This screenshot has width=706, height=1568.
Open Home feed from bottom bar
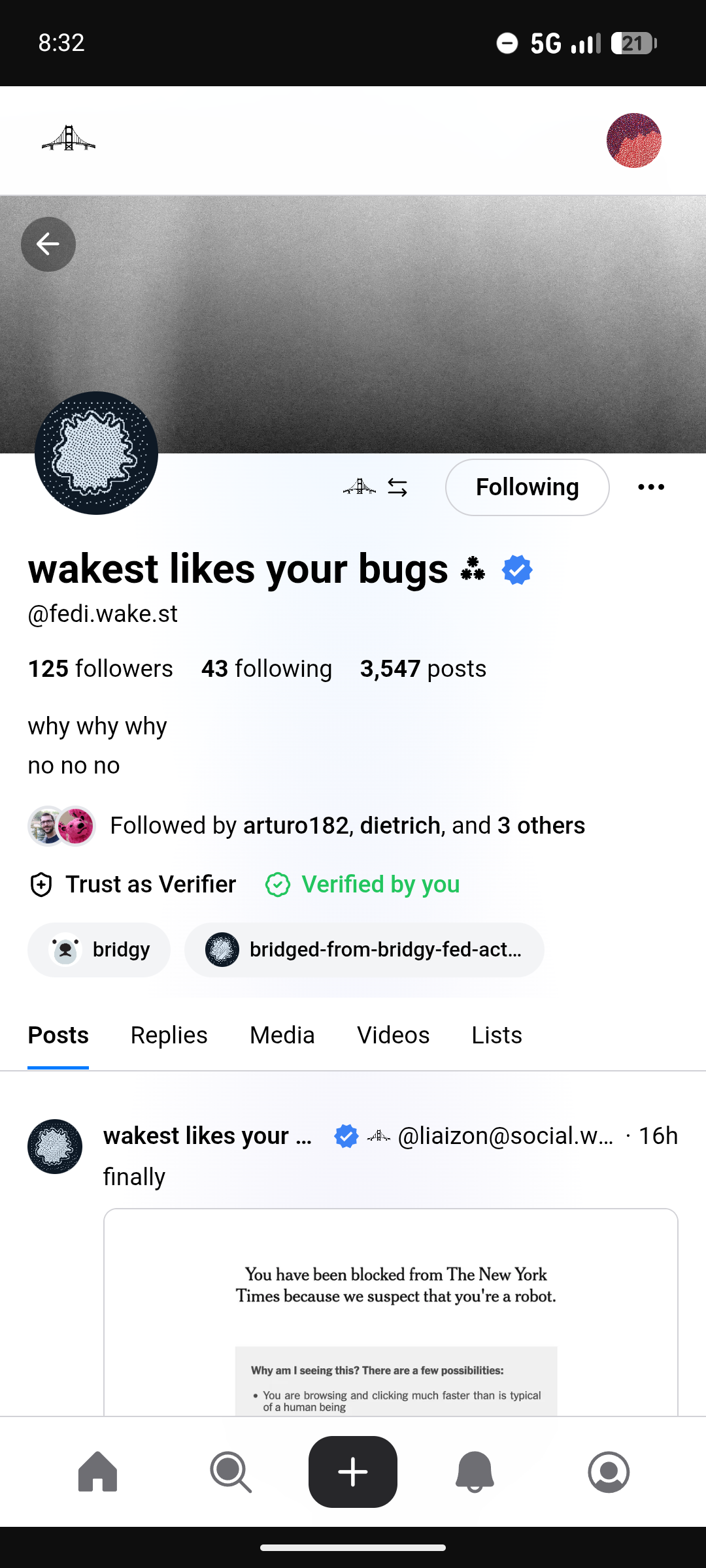pos(98,1472)
